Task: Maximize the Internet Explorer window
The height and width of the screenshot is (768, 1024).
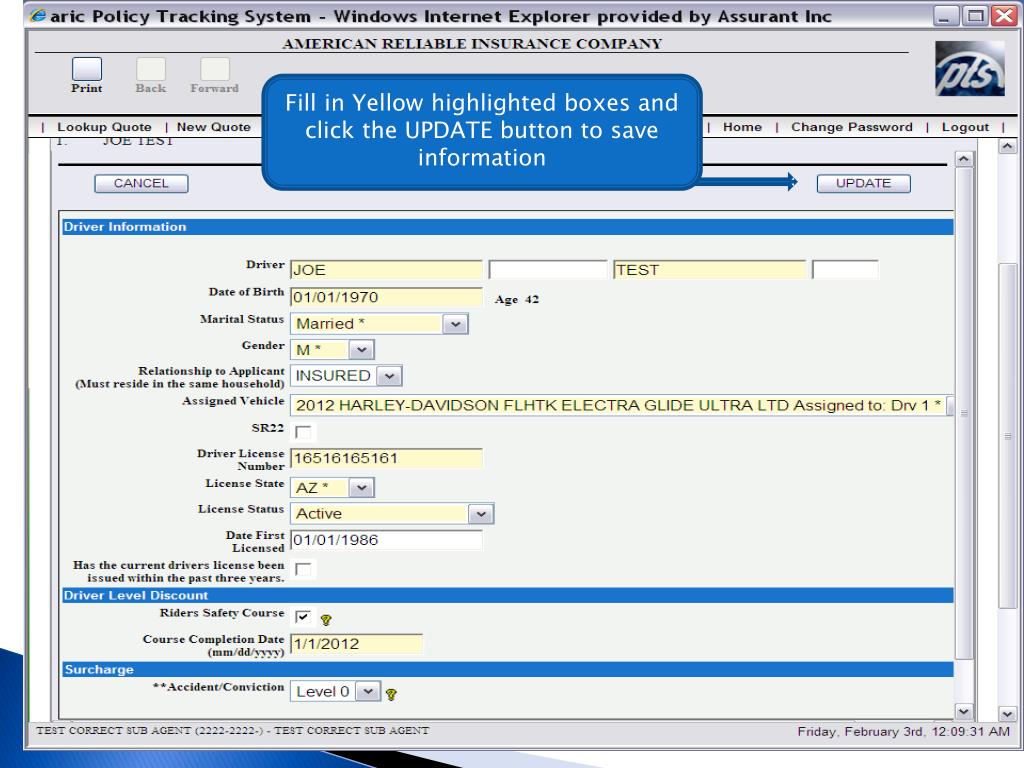Action: (975, 16)
